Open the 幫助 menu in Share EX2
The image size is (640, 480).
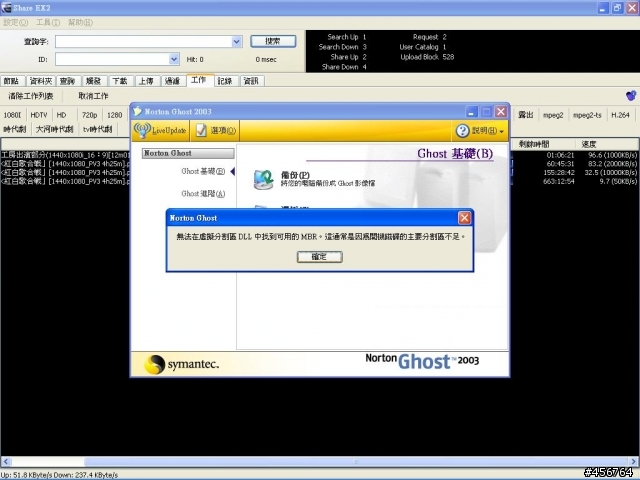80,22
